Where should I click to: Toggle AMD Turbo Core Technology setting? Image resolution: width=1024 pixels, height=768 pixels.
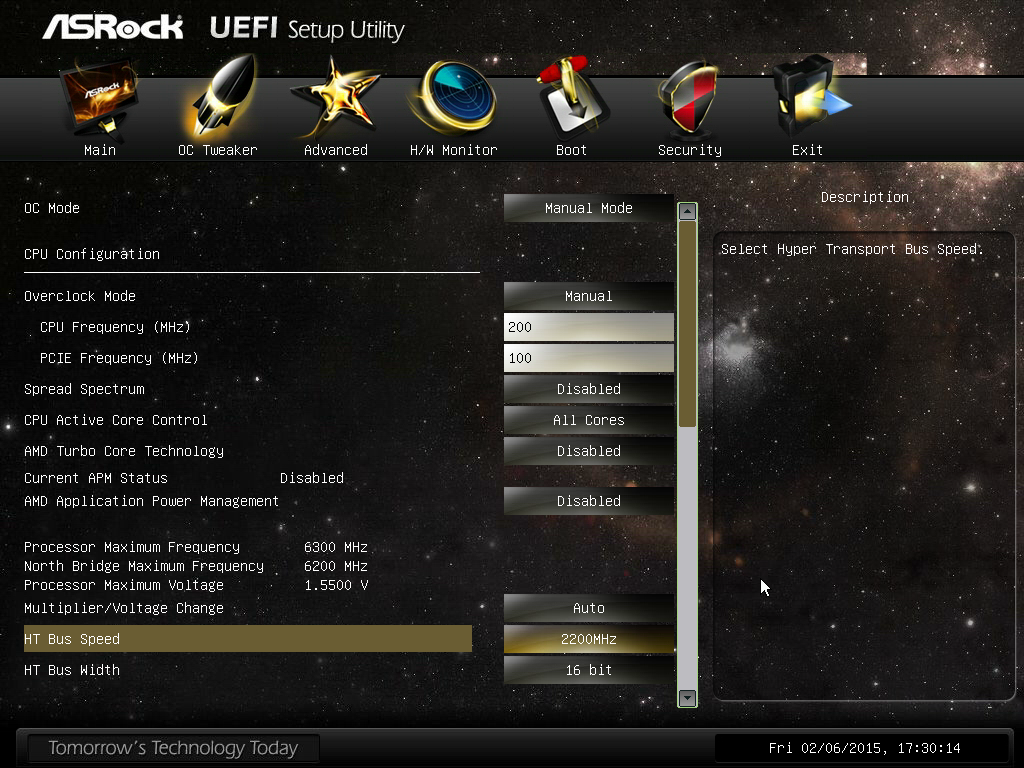[588, 451]
